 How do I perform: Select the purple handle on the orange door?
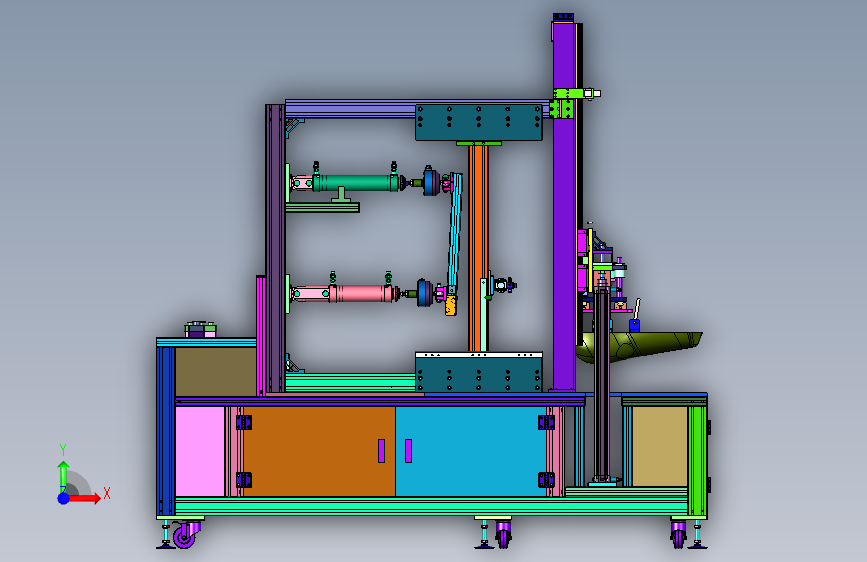tap(382, 451)
